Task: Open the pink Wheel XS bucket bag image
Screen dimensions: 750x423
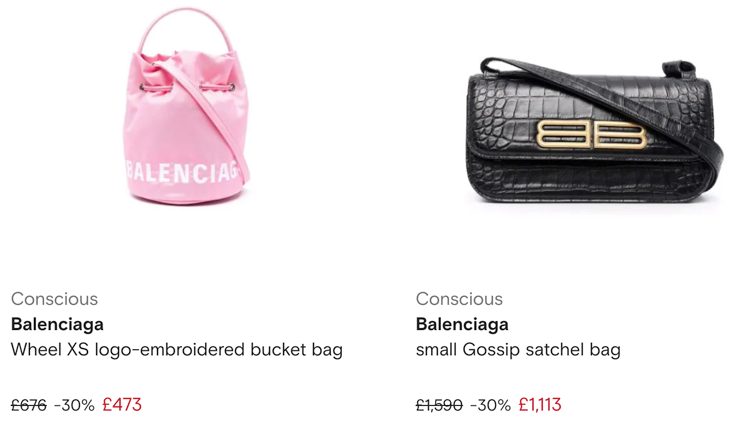Action: [x=186, y=106]
